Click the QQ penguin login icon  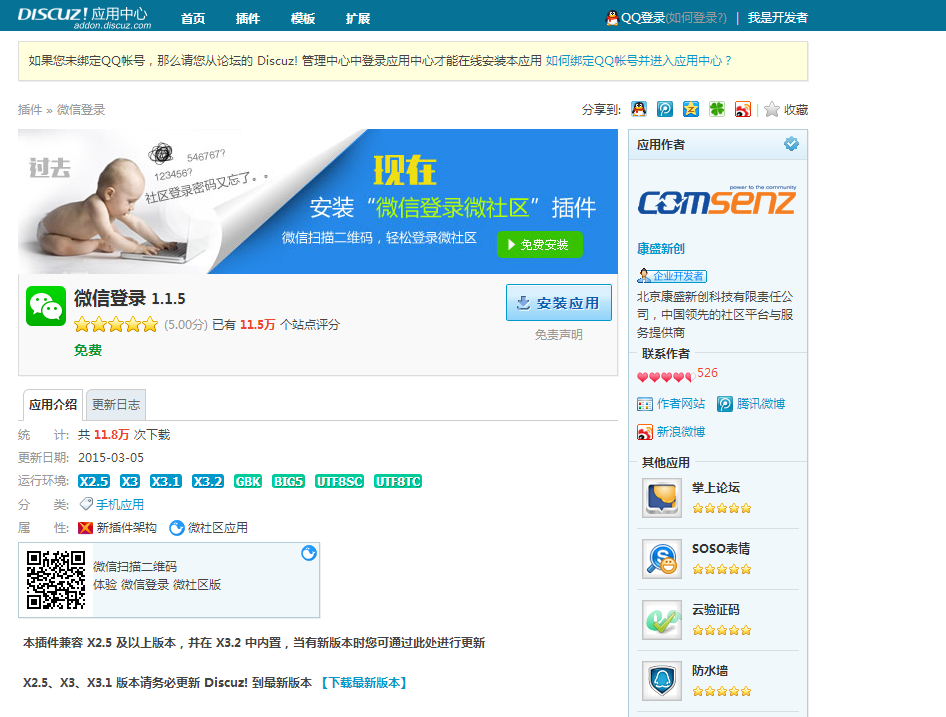point(612,18)
